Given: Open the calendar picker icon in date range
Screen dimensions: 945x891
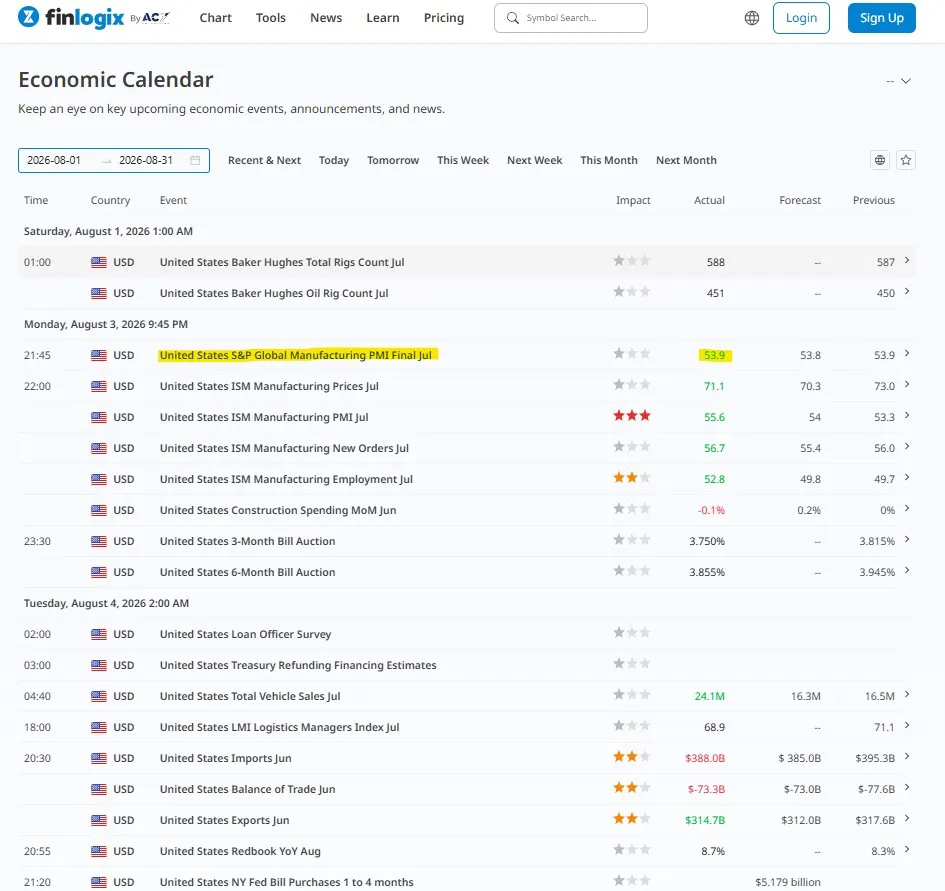Looking at the screenshot, I should point(195,160).
